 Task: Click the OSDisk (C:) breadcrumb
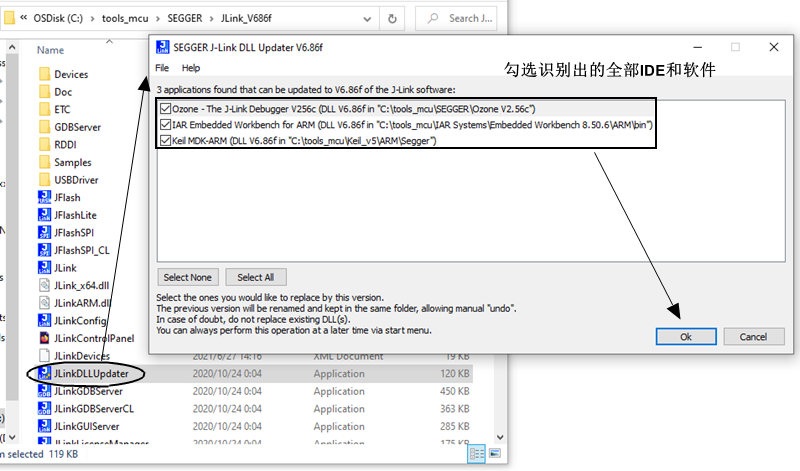pos(58,18)
